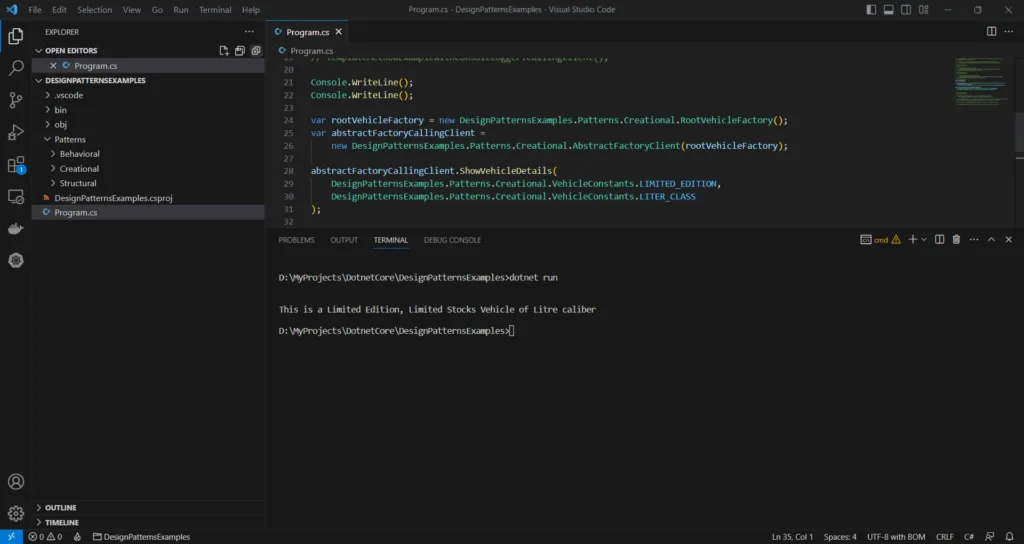
Task: Open the Edit menu
Action: point(59,10)
